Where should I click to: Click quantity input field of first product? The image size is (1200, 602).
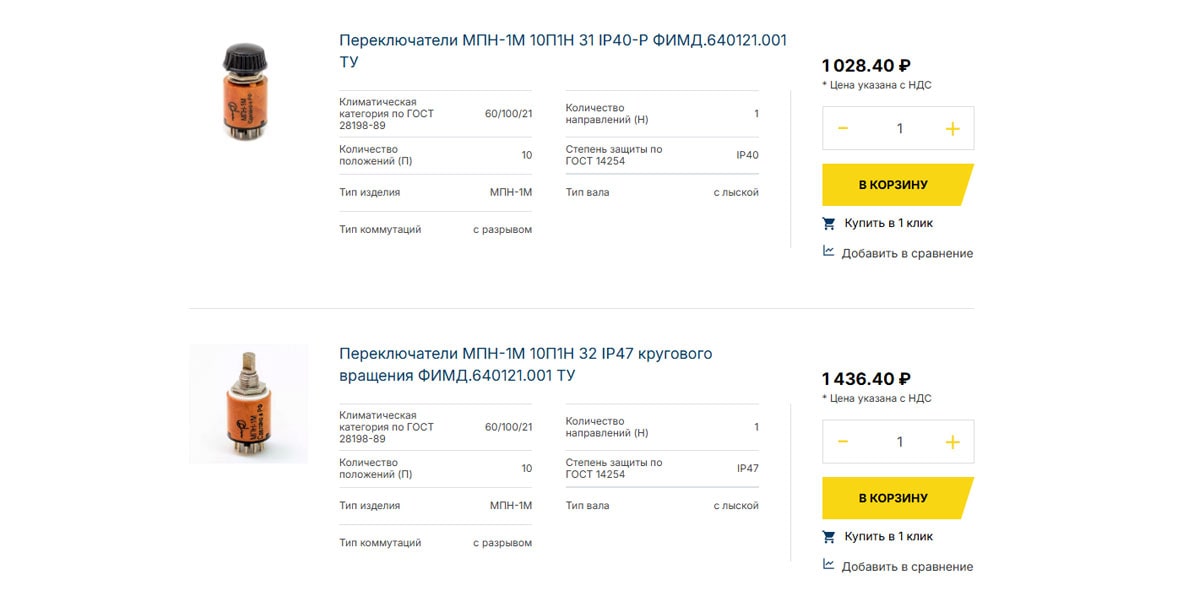pyautogui.click(x=899, y=128)
